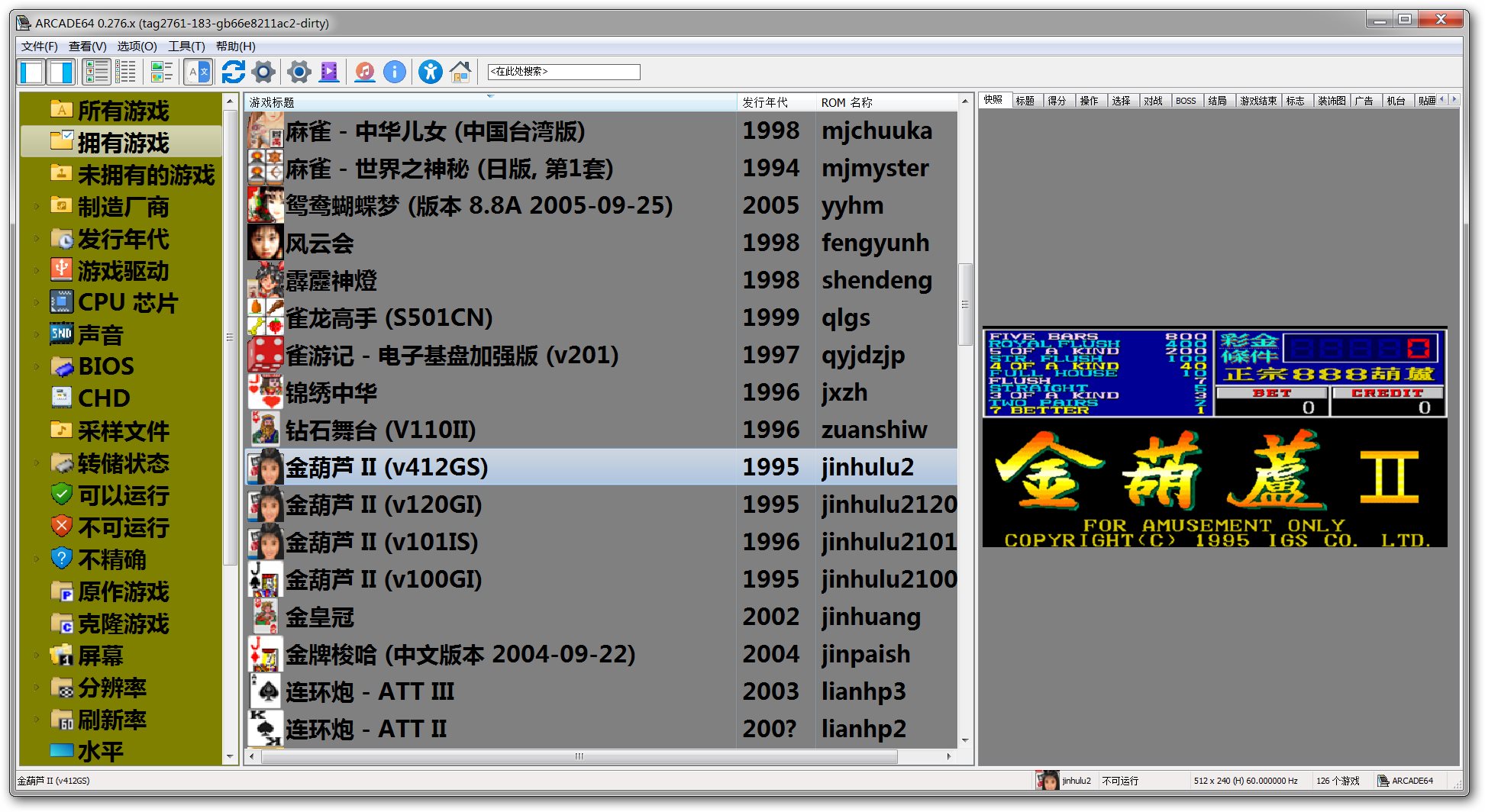This screenshot has width=1485, height=812.
Task: Open the 帮助(H) menu
Action: pyautogui.click(x=235, y=46)
